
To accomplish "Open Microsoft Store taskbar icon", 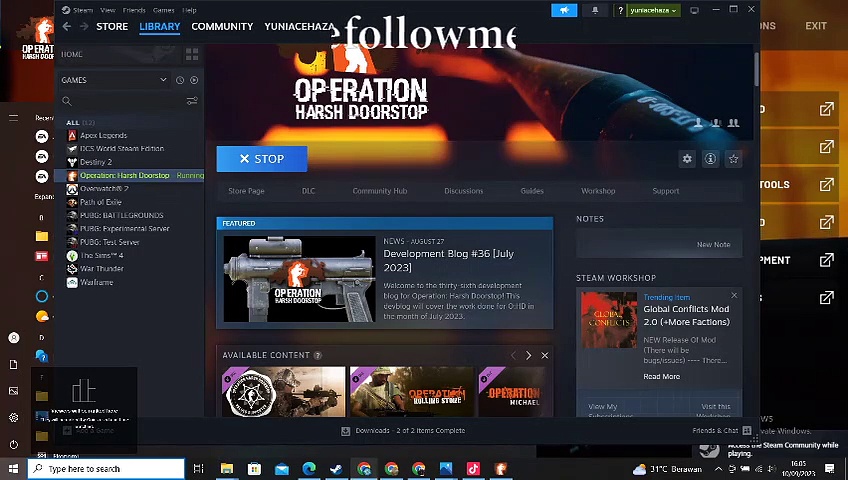I will coord(254,469).
